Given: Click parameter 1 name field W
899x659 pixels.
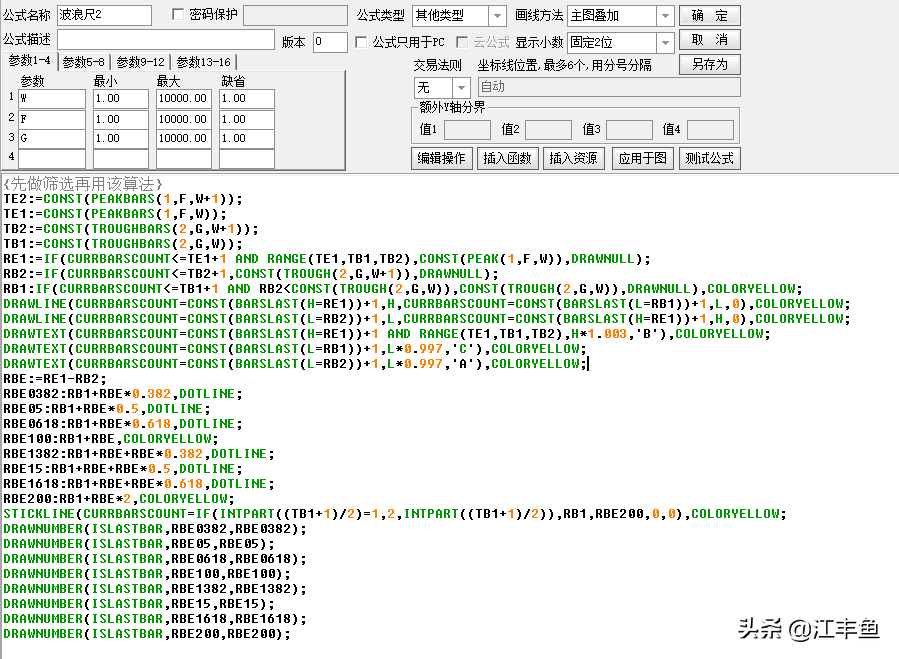Looking at the screenshot, I should (52, 99).
